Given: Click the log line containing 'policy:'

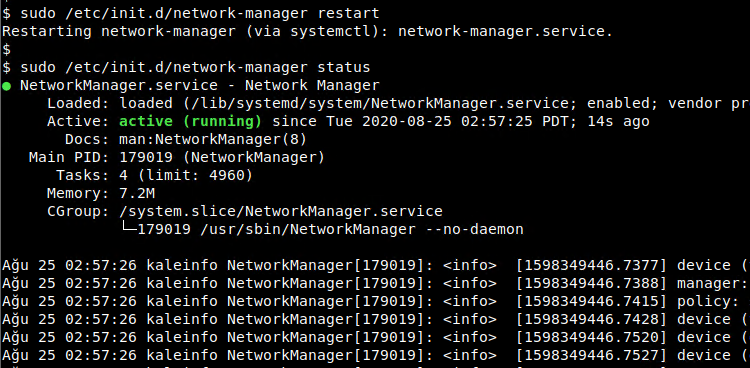Looking at the screenshot, I should click(x=375, y=301).
